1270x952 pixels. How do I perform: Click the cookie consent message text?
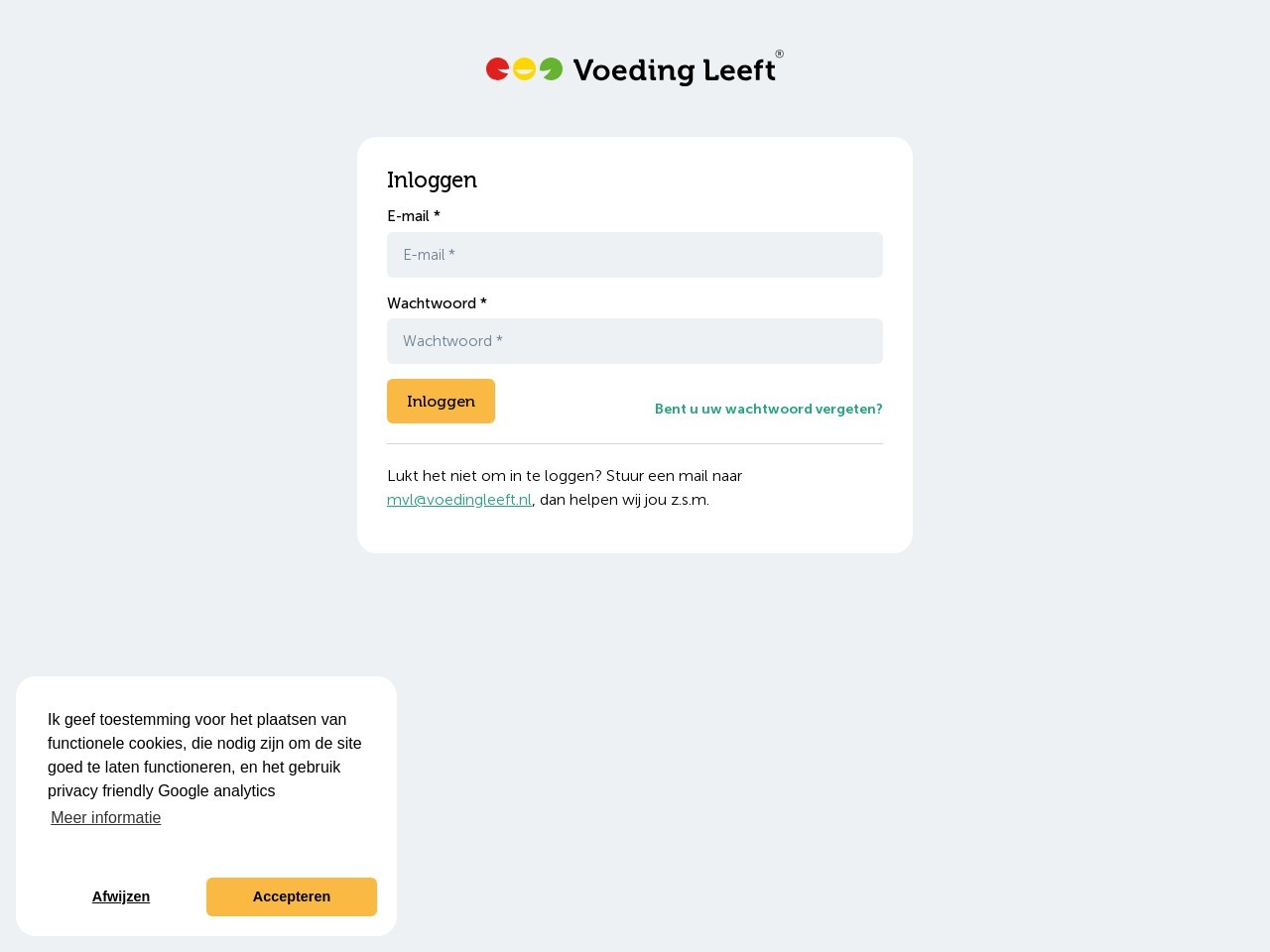pos(205,755)
